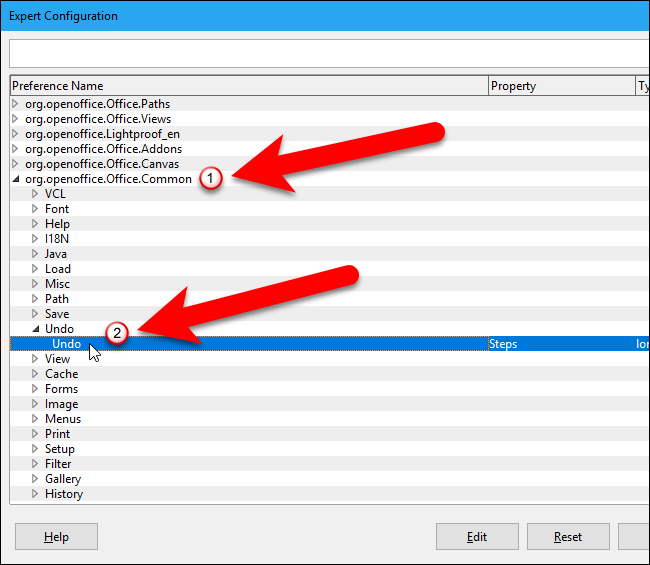Image resolution: width=650 pixels, height=565 pixels.
Task: Expand the VCL node arrow
Action: click(x=35, y=194)
